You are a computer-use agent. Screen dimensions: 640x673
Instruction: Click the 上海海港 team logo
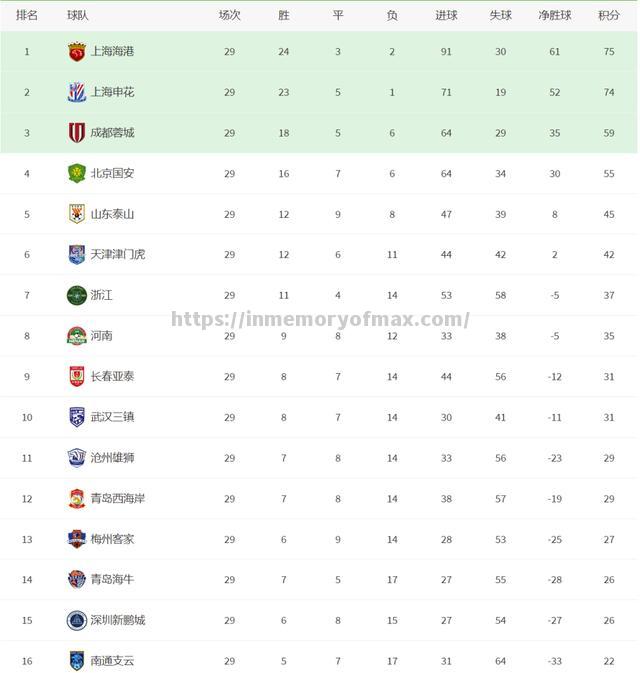tap(77, 52)
